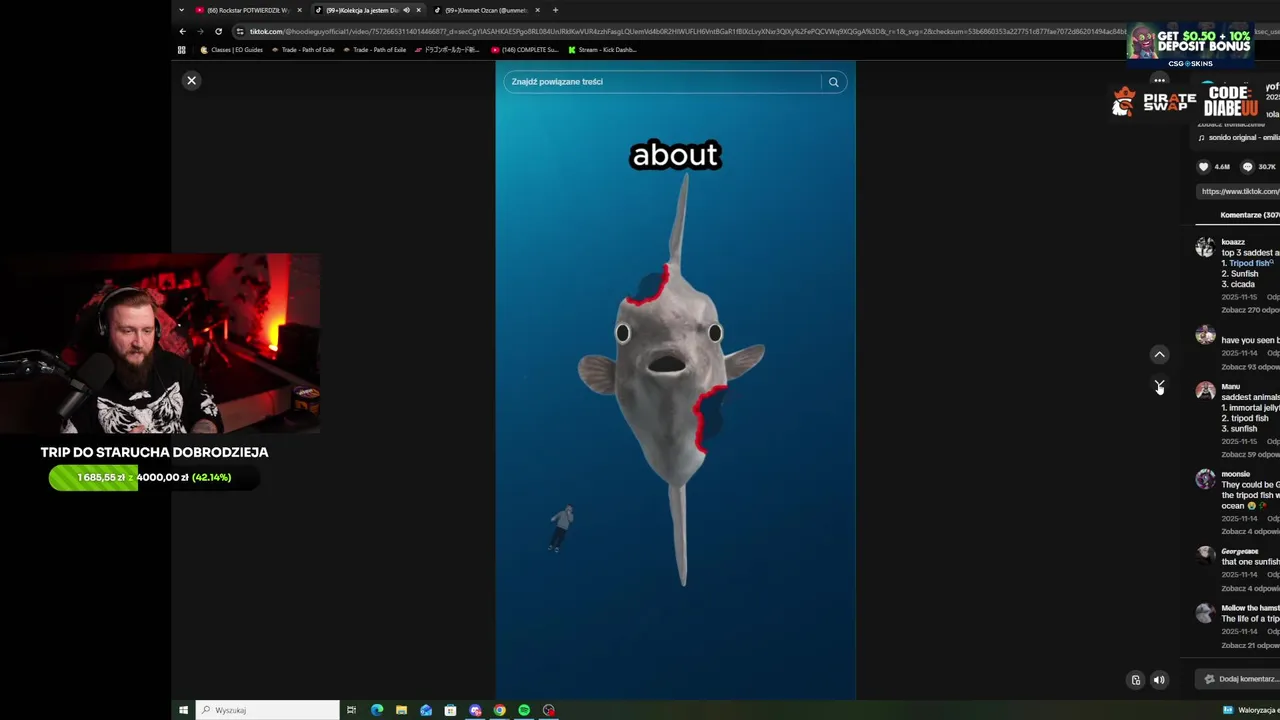Viewport: 1280px width, 720px height.
Task: Open Spotify from taskbar
Action: click(524, 710)
